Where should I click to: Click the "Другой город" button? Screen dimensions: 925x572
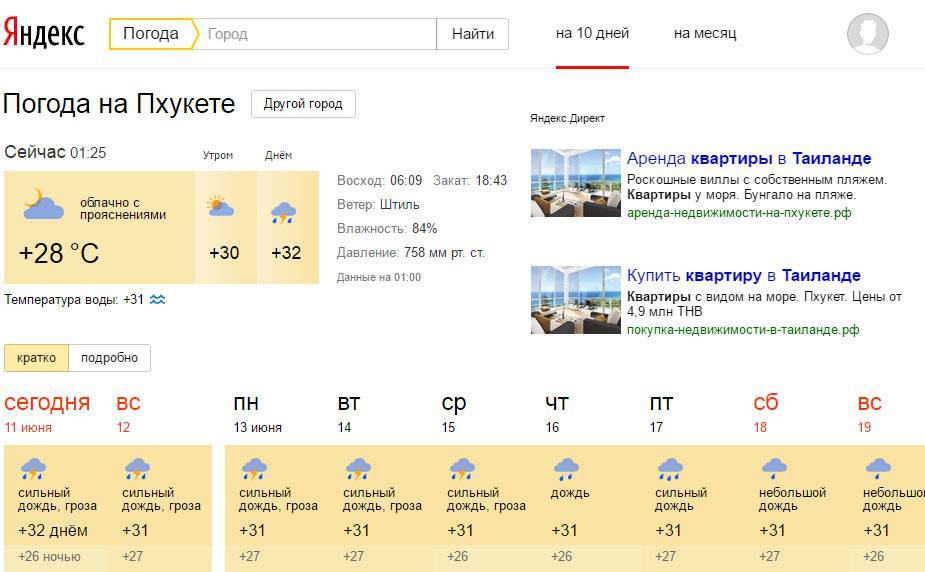pyautogui.click(x=303, y=104)
